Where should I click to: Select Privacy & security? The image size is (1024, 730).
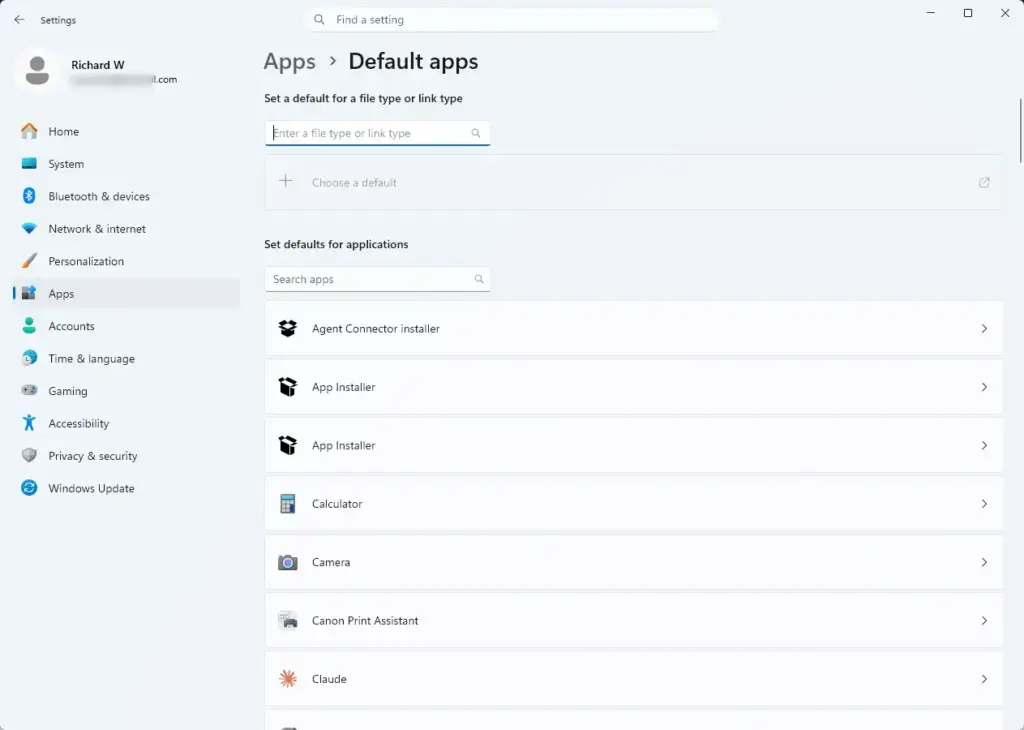[127, 456]
